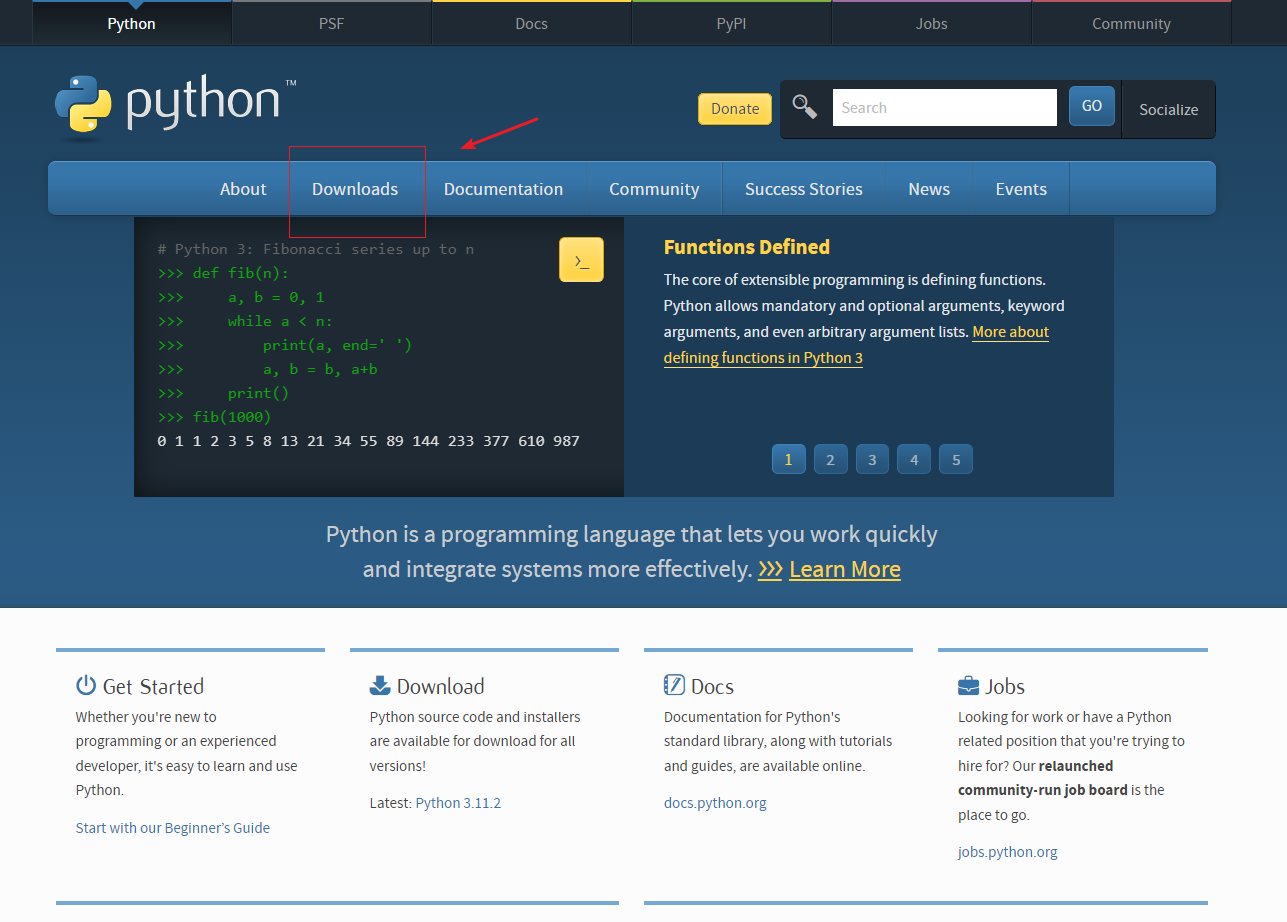Open the Events navigation menu
The width and height of the screenshot is (1287, 922).
point(1021,189)
